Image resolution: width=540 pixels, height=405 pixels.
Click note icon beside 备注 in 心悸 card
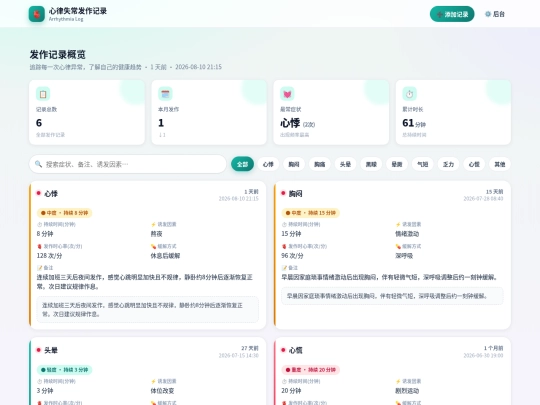pos(39,268)
